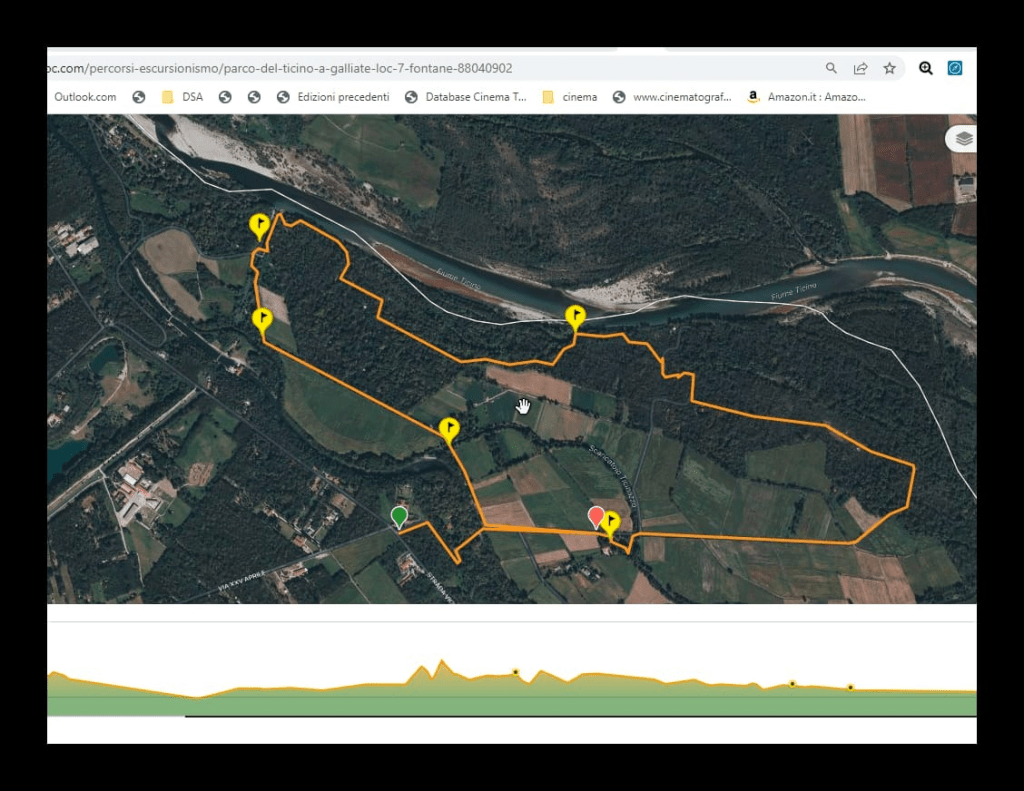Click the black magnifier extension icon
This screenshot has height=791, width=1024.
pos(926,68)
